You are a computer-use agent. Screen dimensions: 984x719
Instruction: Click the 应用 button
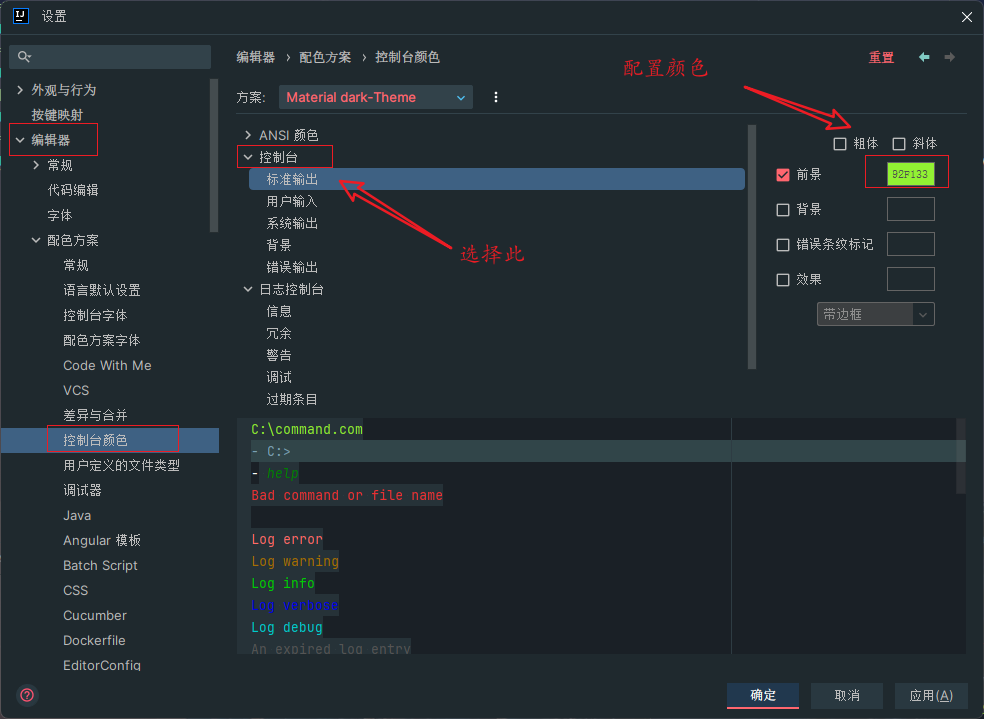(x=930, y=695)
